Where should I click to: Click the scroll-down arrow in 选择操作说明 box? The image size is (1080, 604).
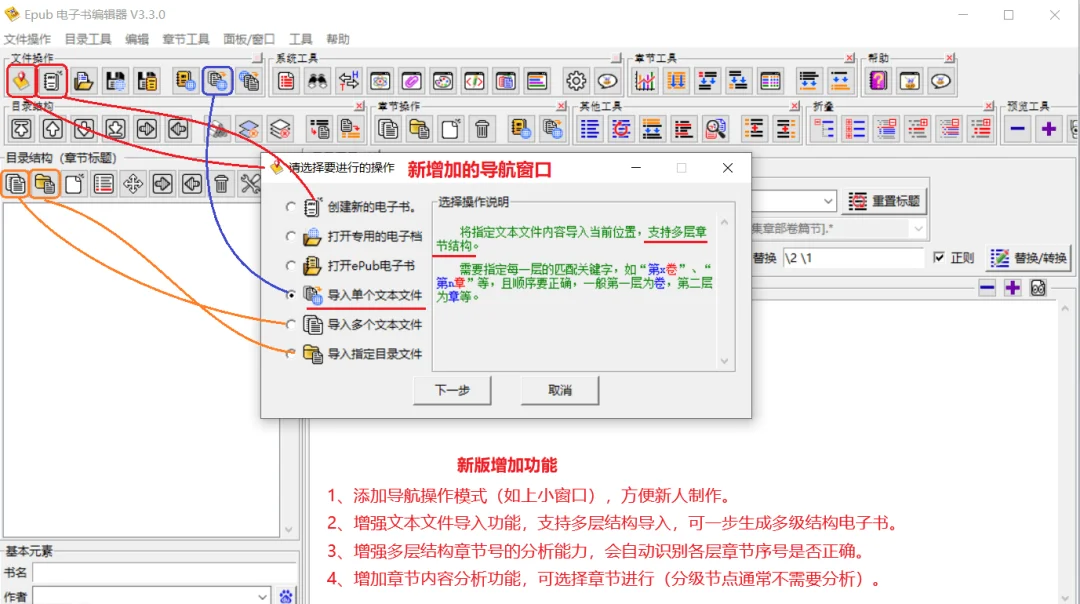coord(725,361)
